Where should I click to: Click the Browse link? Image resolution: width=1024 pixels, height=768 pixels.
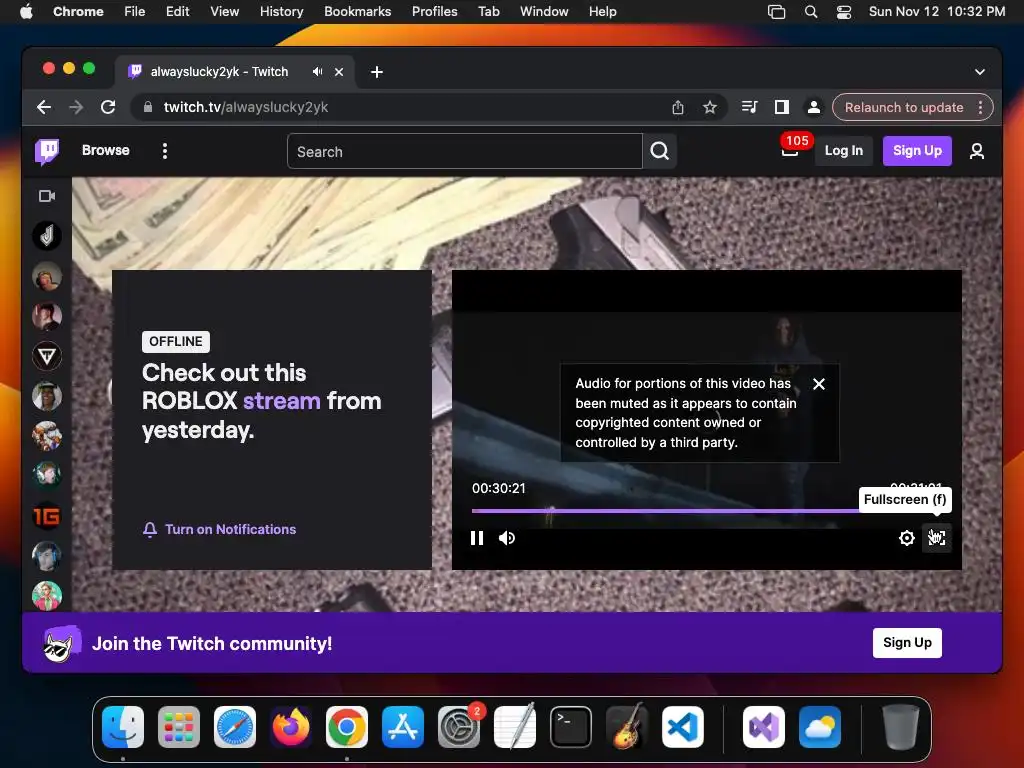(106, 150)
